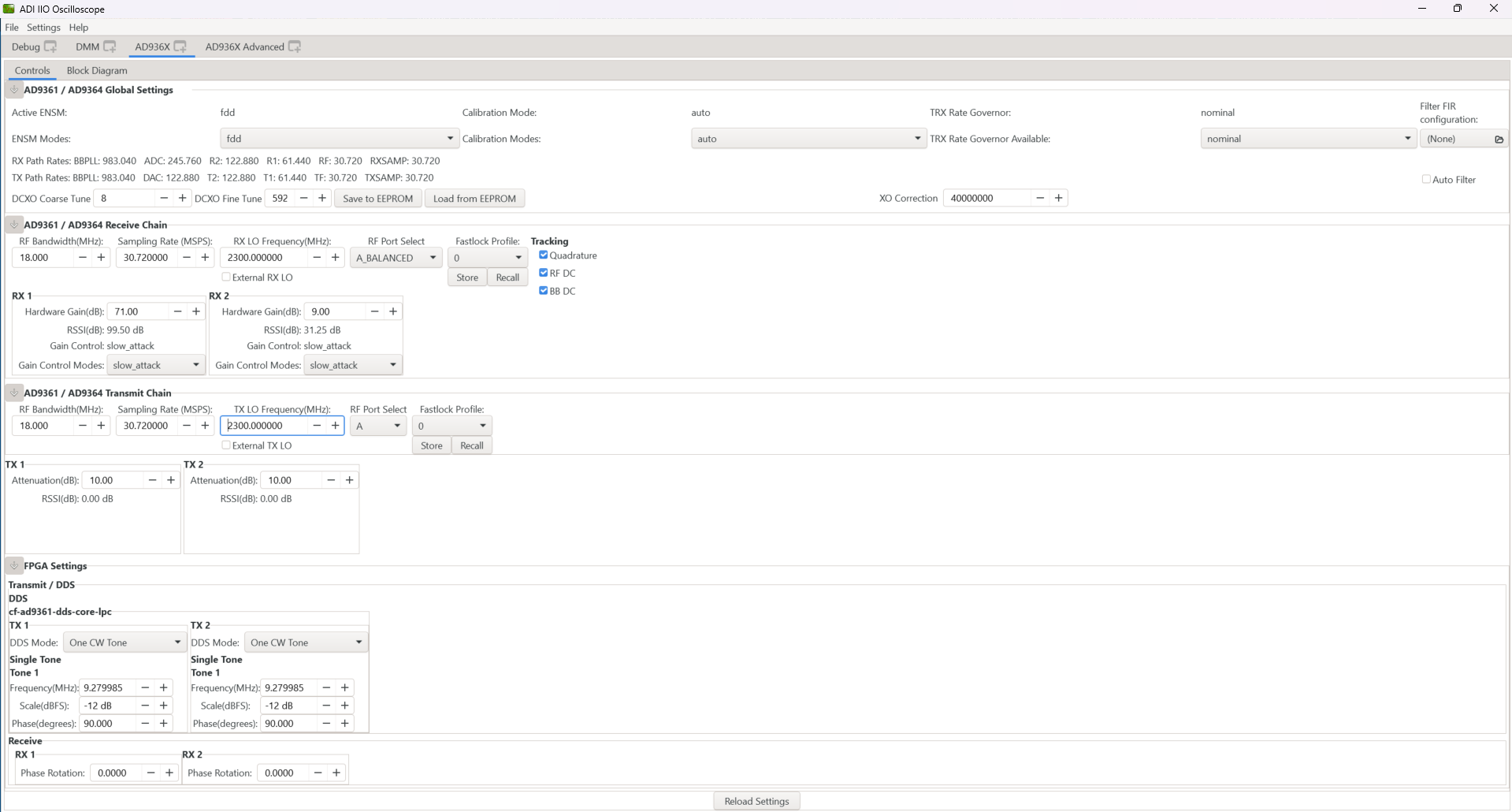Recall the transmit chain fastlock profile

tap(472, 445)
